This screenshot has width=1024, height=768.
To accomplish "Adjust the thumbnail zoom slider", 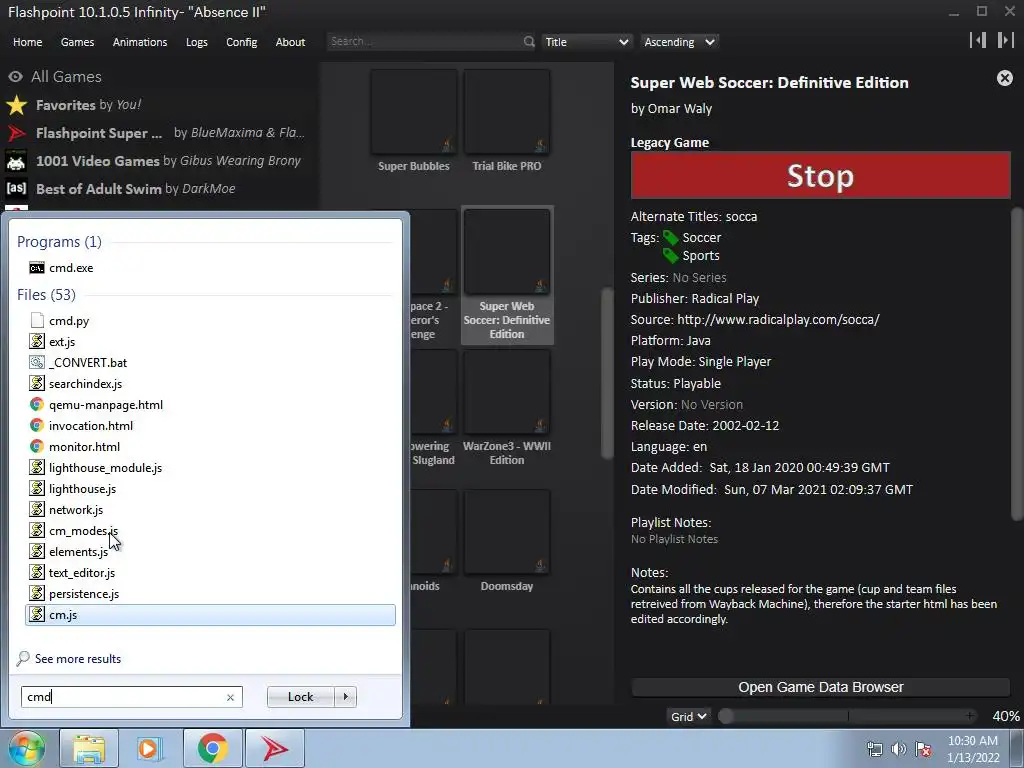I will tap(848, 716).
